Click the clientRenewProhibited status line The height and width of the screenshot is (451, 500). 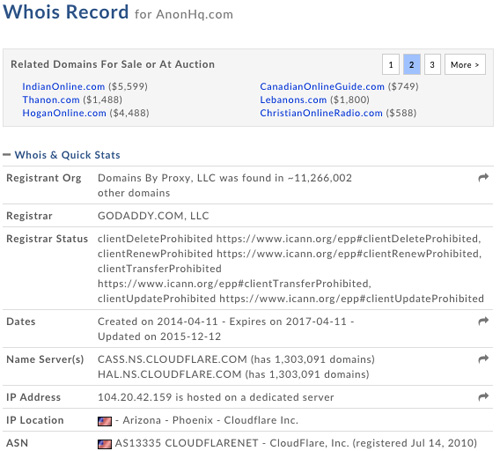[x=290, y=254]
